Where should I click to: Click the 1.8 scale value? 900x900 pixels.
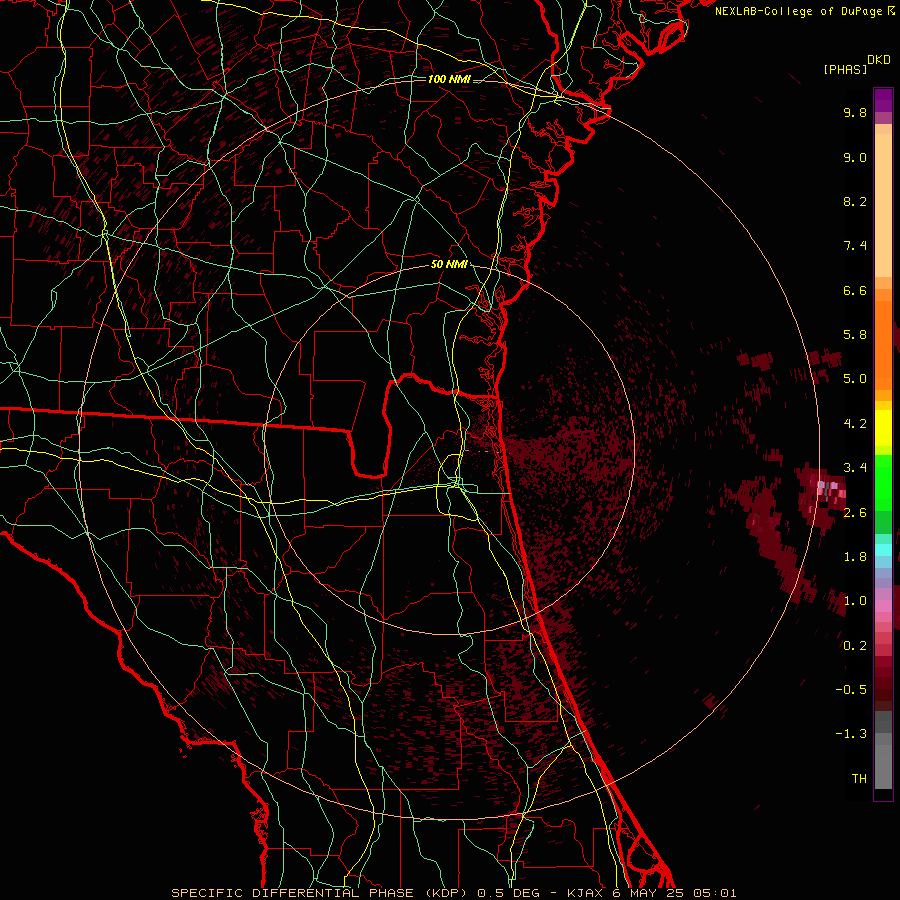855,557
